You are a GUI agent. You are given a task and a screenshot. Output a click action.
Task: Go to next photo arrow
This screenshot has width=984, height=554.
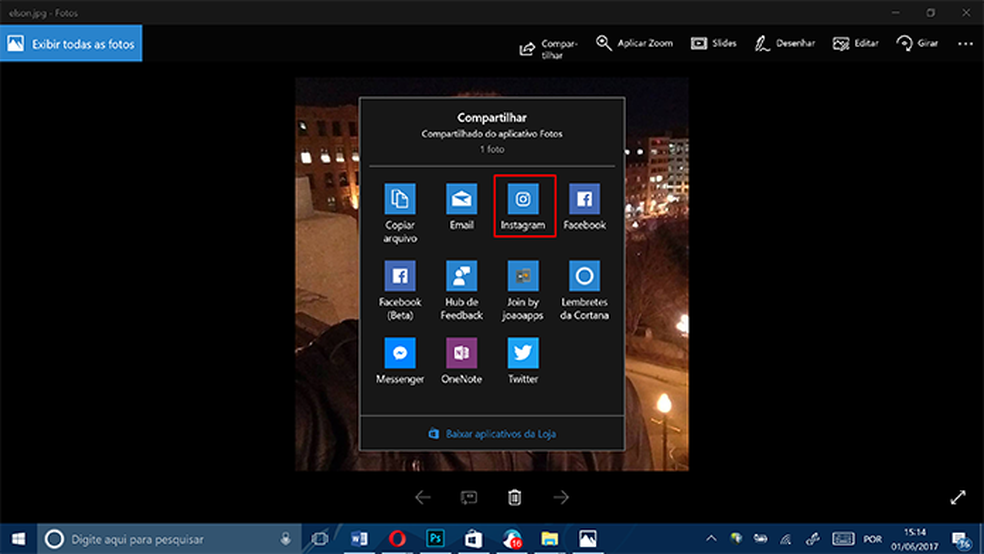pos(561,498)
